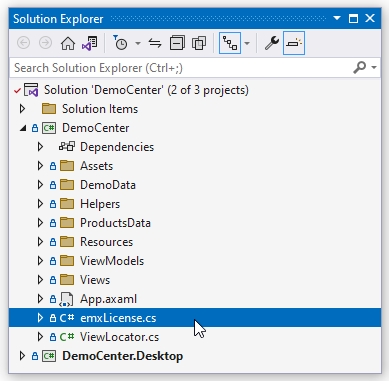Click the DemoCenter.Desktop project icon

coord(49,356)
